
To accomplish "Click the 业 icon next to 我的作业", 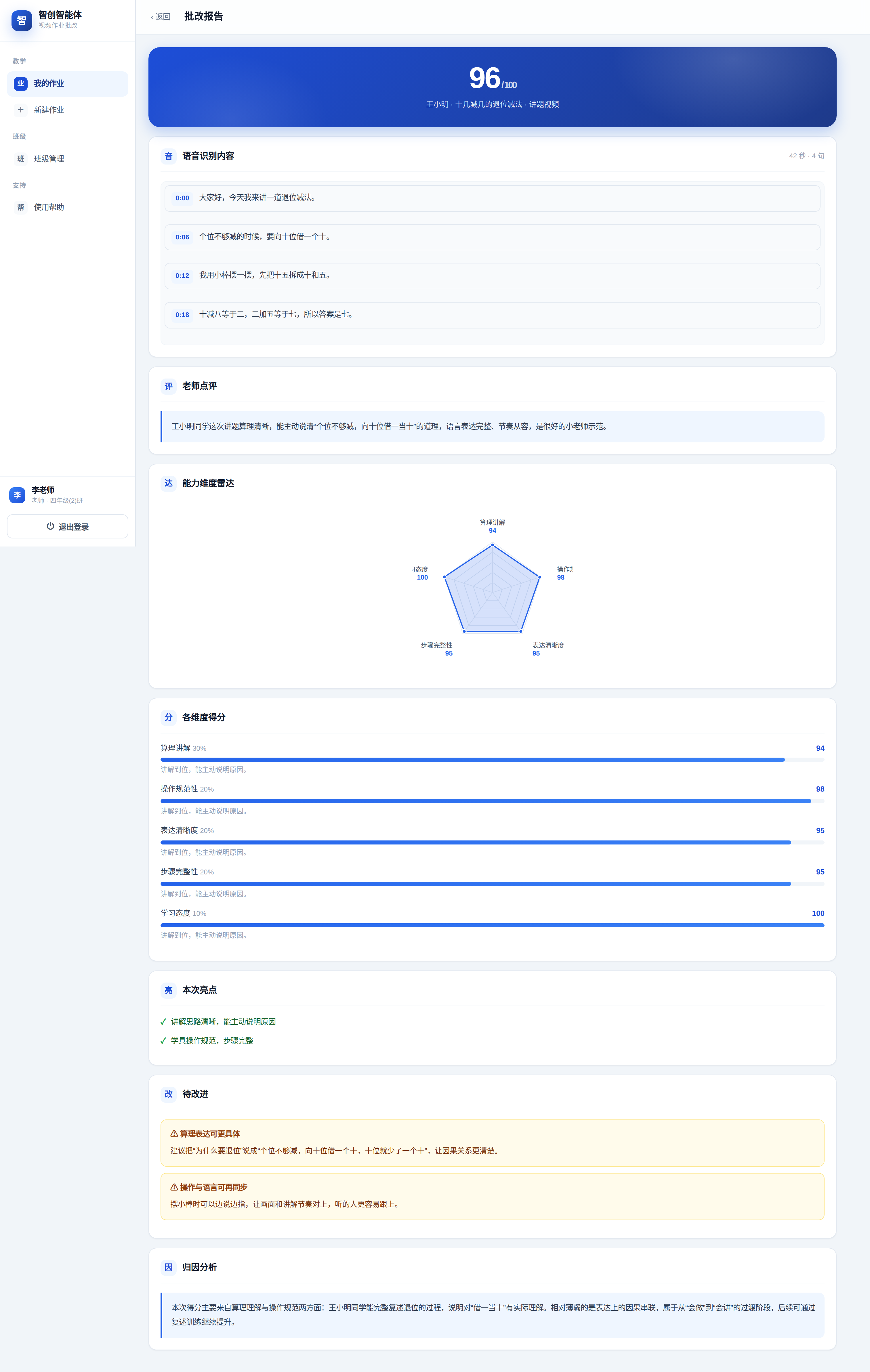I will (x=20, y=84).
